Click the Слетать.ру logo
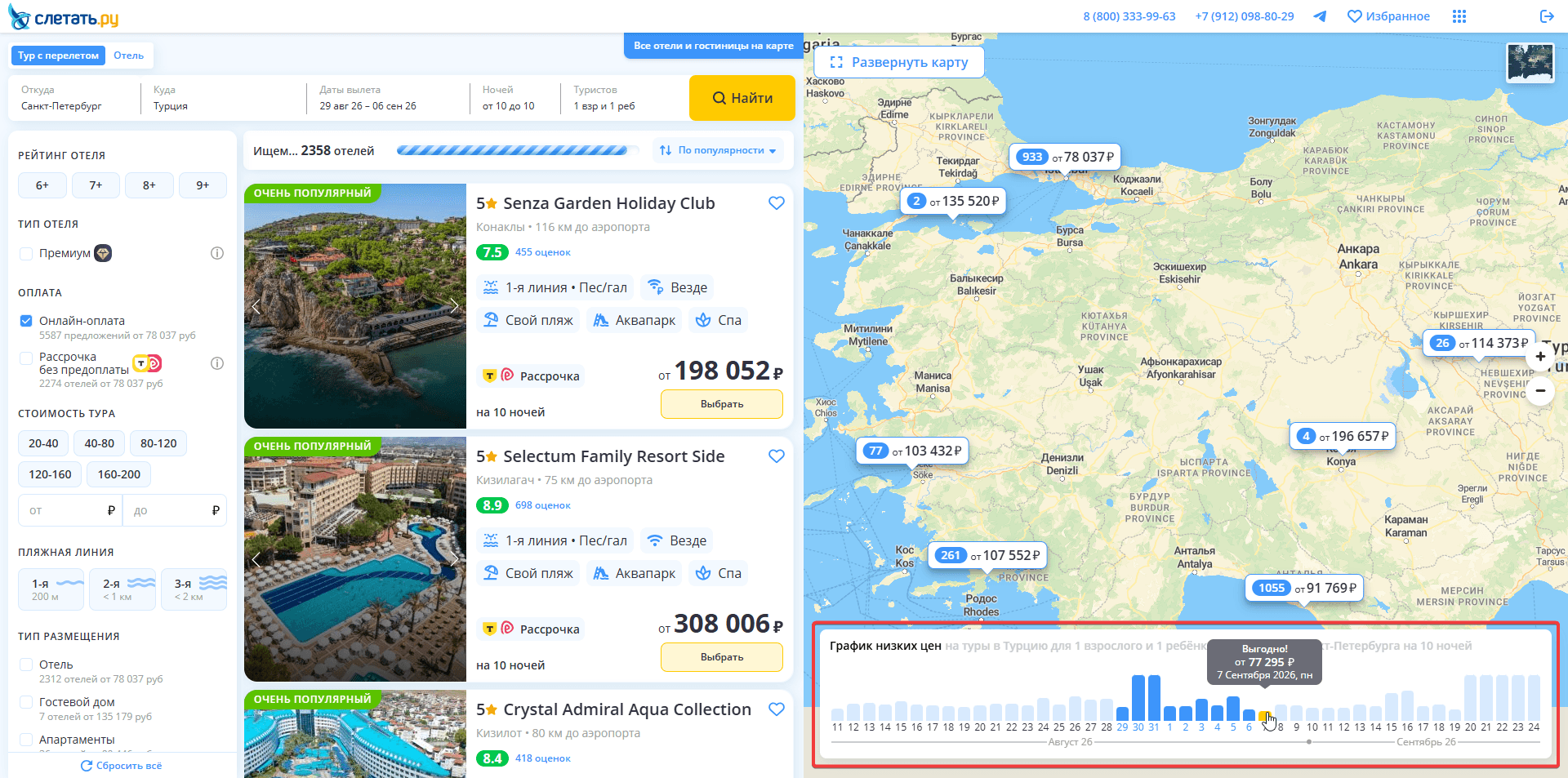This screenshot has width=1568, height=778. pyautogui.click(x=64, y=17)
